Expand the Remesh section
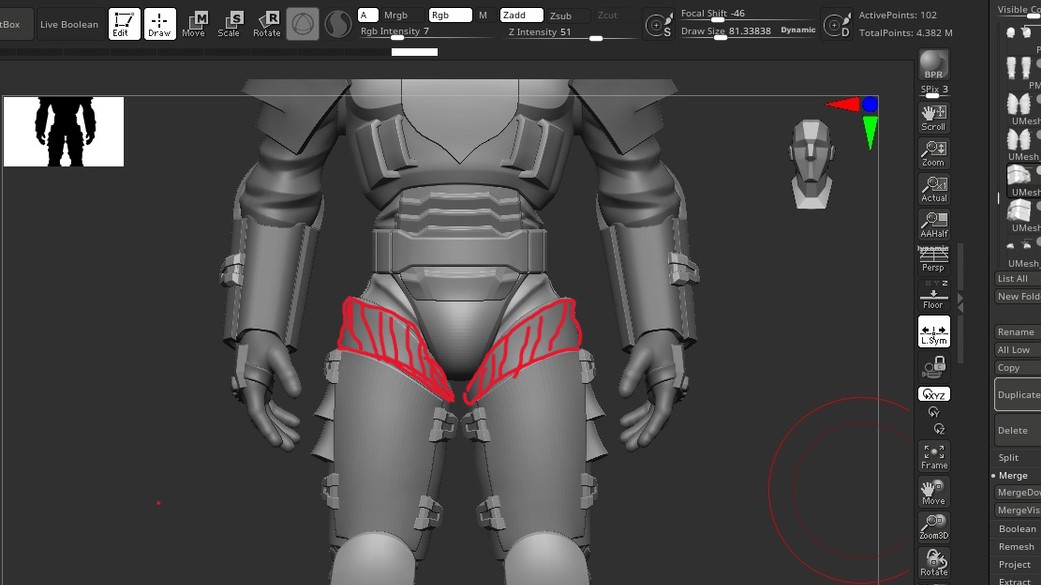Screen dimensions: 1041x585 [1016, 546]
